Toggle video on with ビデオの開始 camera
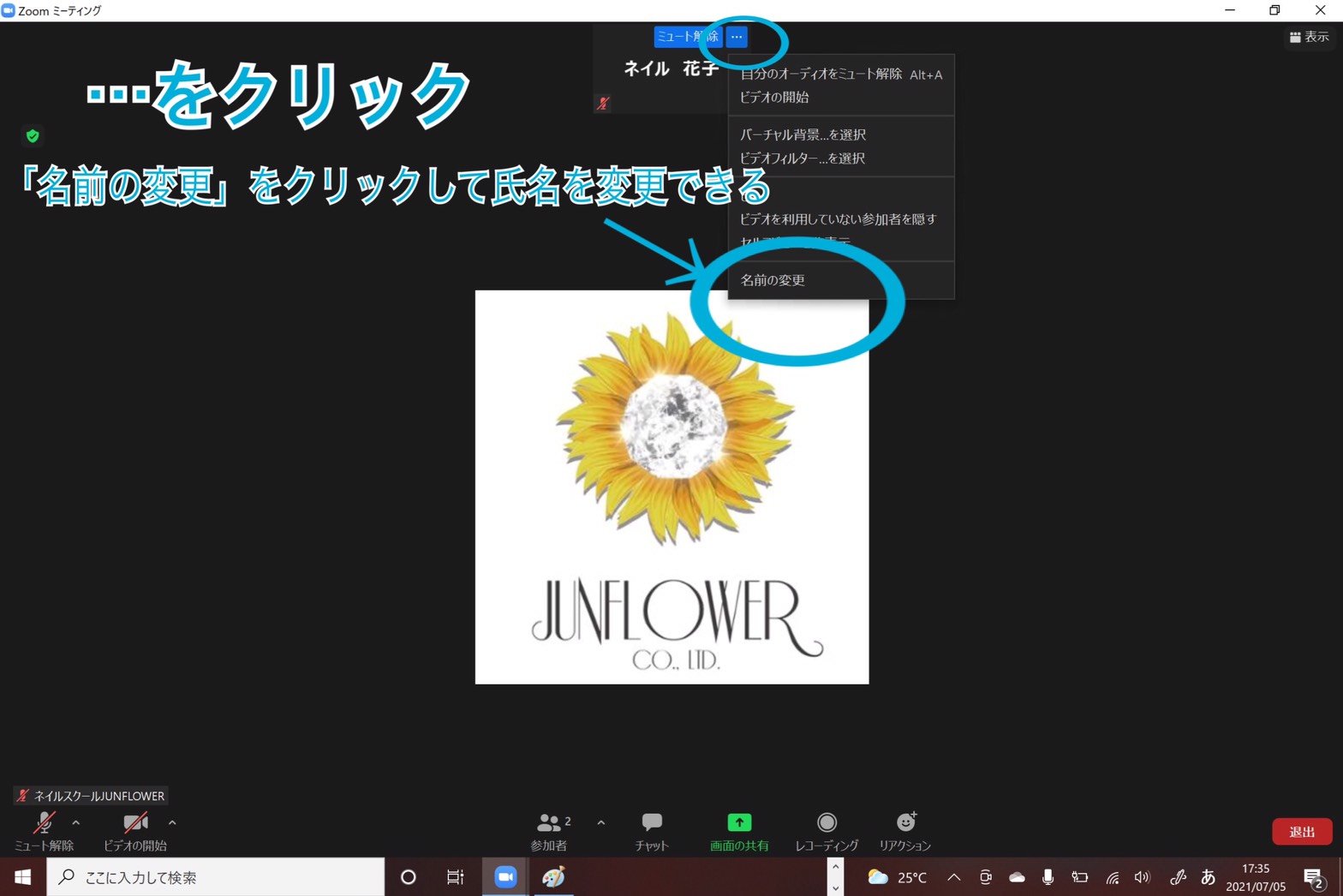The width and height of the screenshot is (1343, 896). click(135, 824)
